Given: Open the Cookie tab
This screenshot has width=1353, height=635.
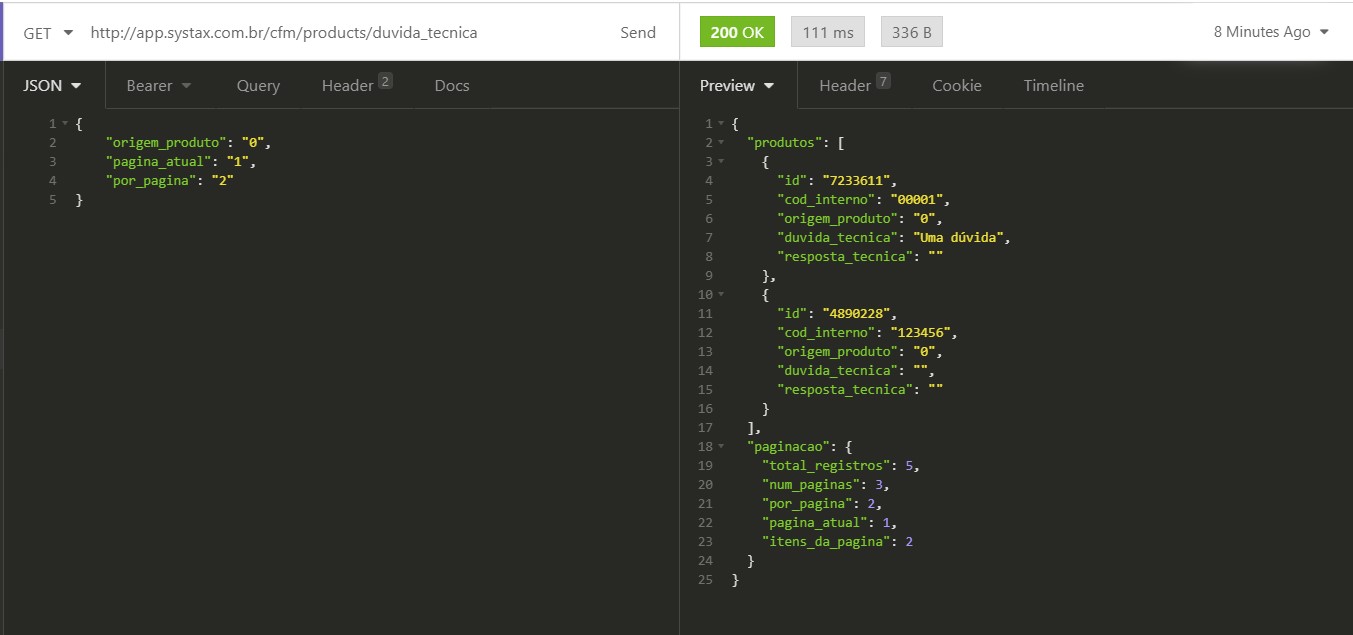Looking at the screenshot, I should [x=957, y=86].
